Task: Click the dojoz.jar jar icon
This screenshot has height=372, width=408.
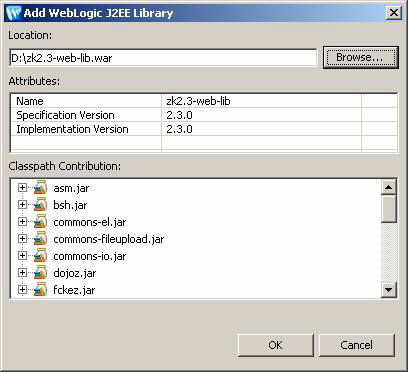Action: [40, 273]
